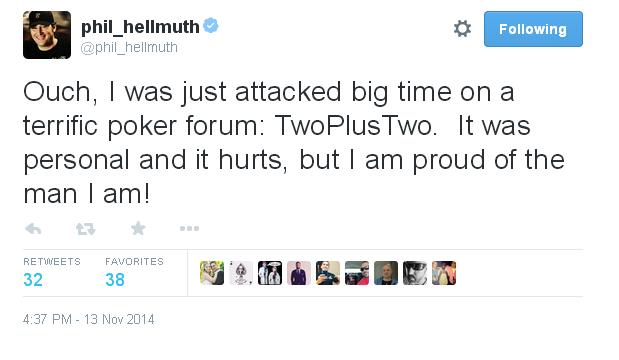Open the gear settings dropdown
This screenshot has height=360, width=619.
(462, 29)
